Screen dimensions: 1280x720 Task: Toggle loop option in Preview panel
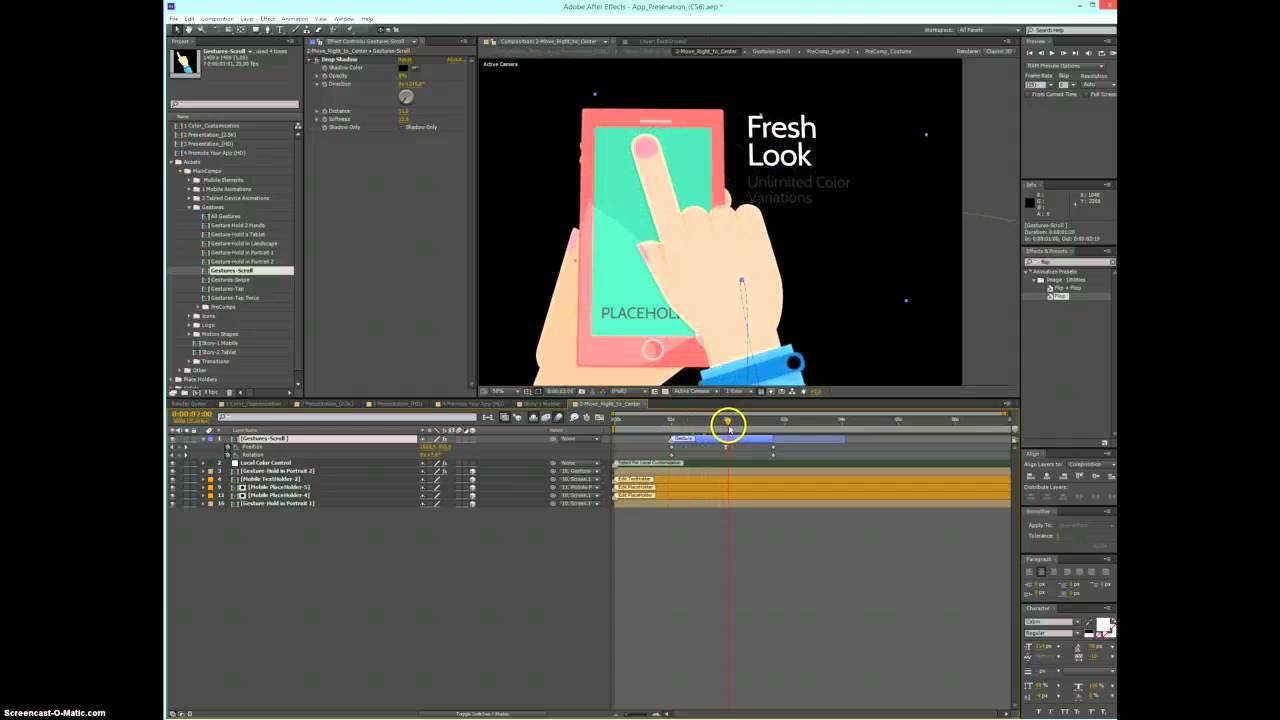1102,53
